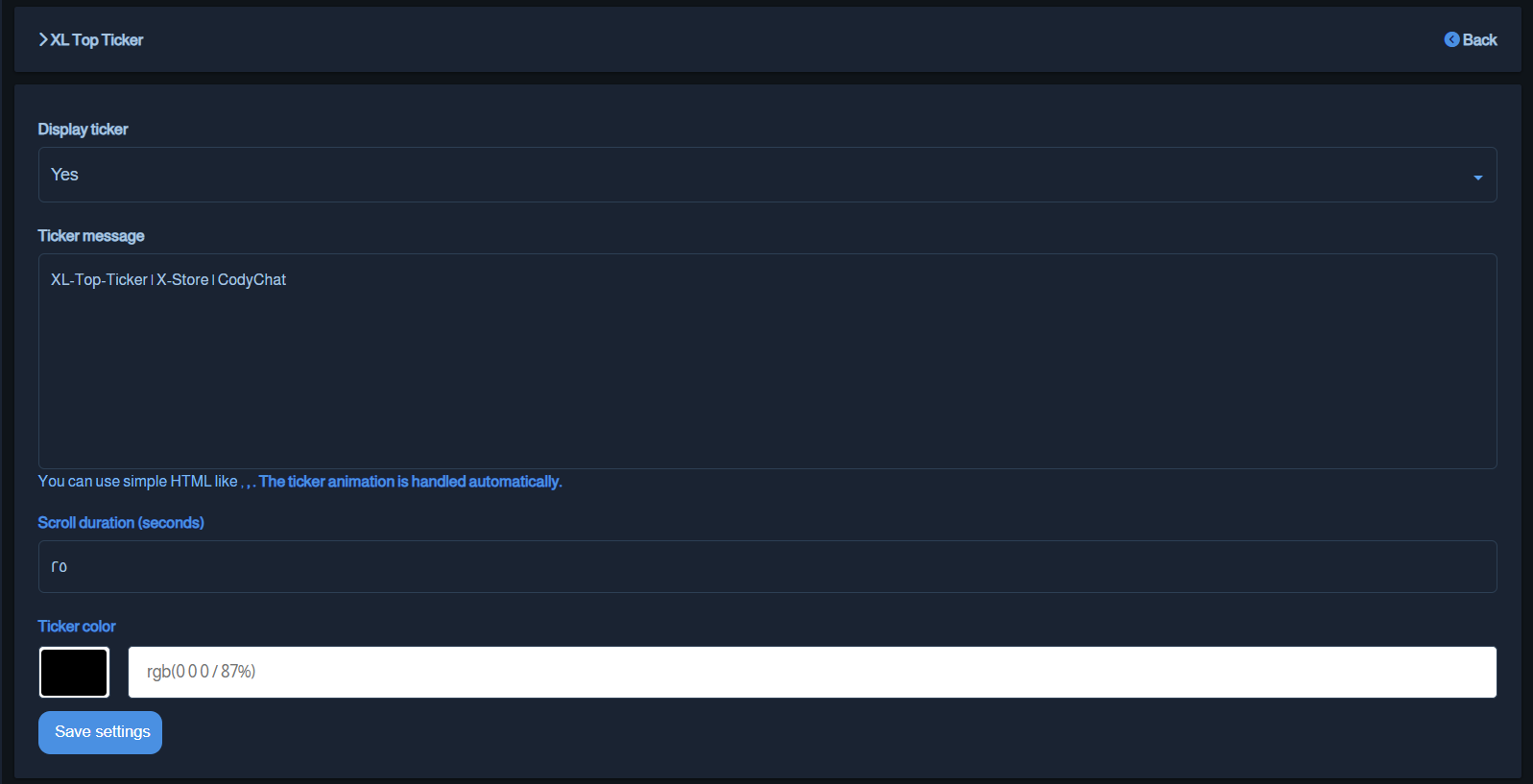Click the CodyChat text in the message box
Image resolution: width=1533 pixels, height=784 pixels.
click(252, 280)
